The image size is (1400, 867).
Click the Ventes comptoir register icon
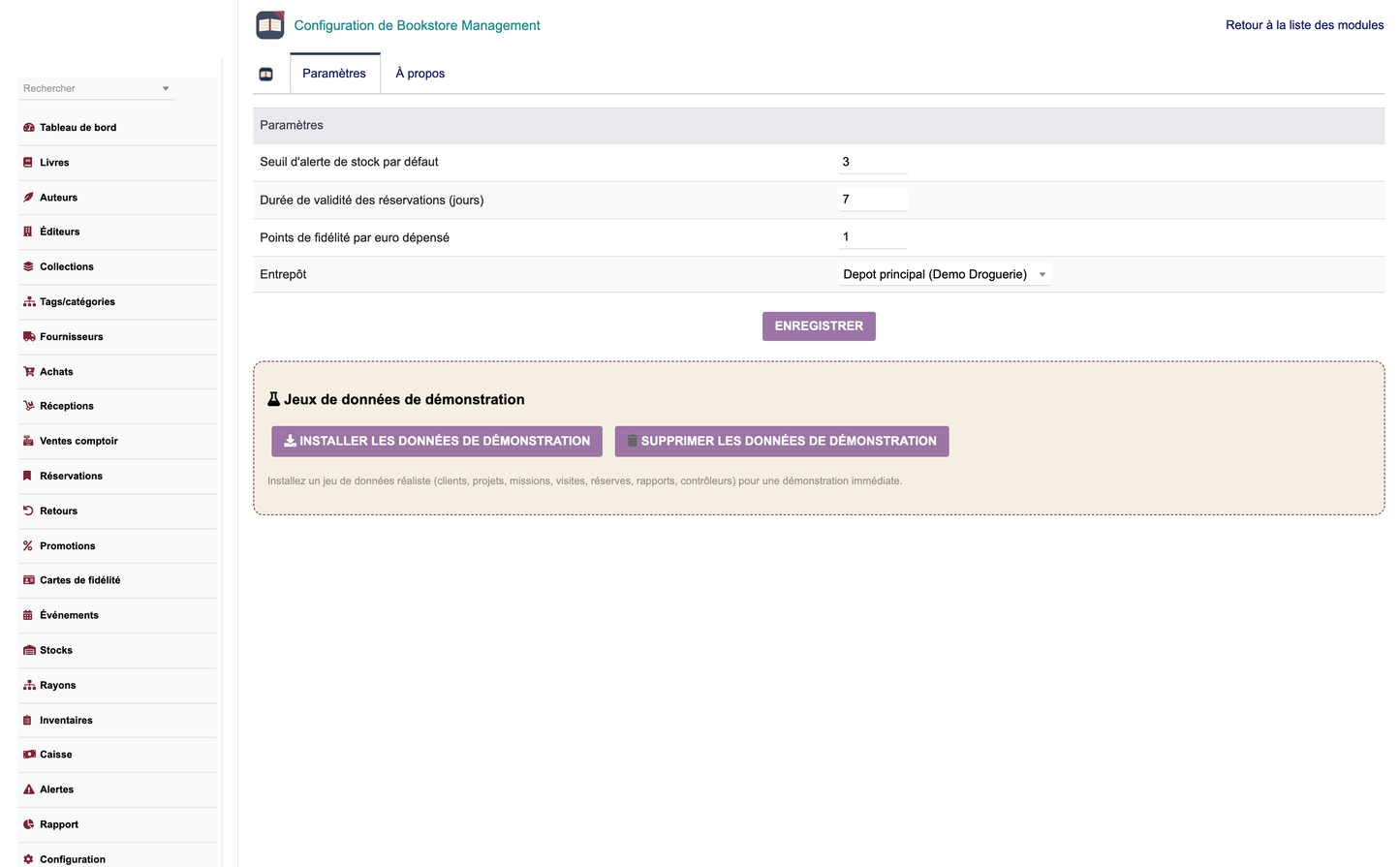click(28, 441)
